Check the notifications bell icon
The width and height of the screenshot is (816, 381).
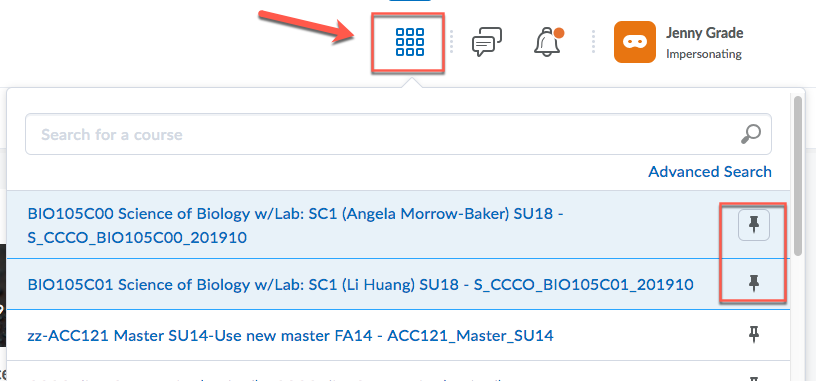[549, 42]
